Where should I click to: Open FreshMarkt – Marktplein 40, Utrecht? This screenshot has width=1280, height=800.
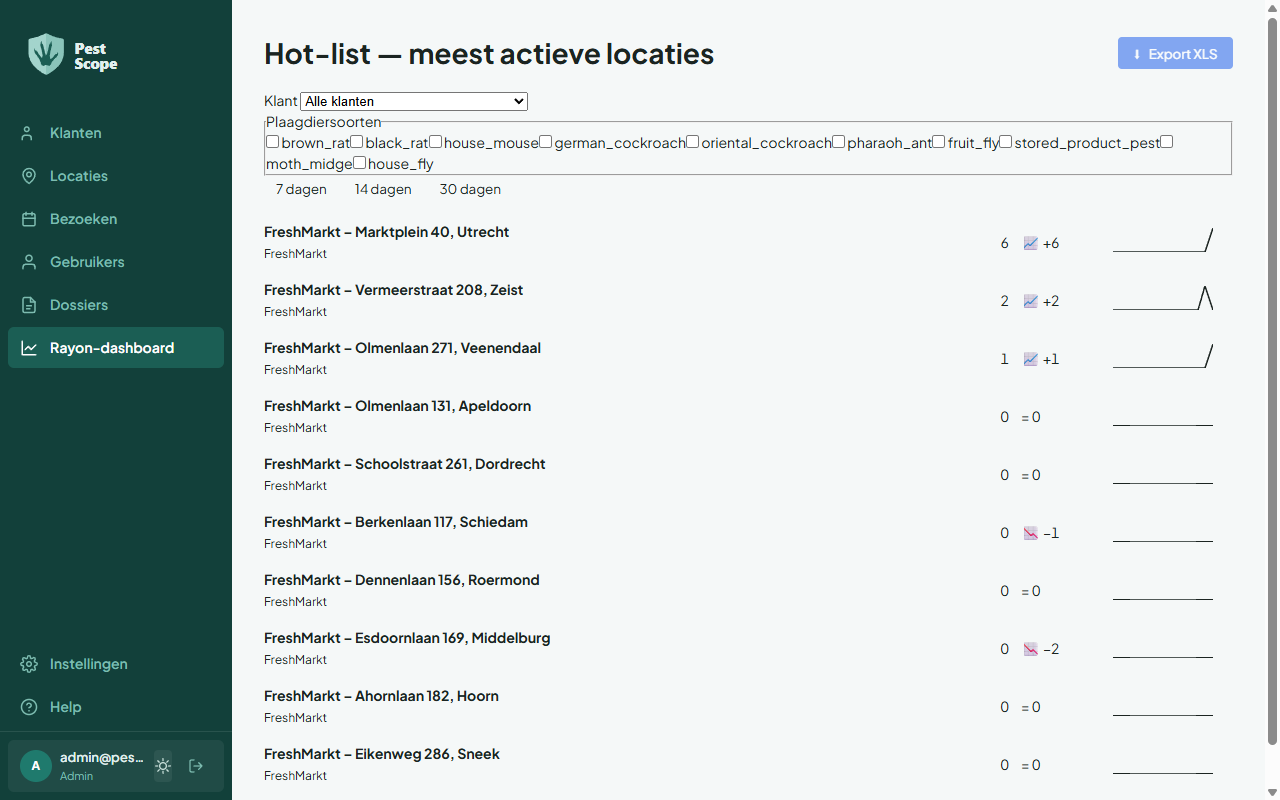pyautogui.click(x=386, y=232)
